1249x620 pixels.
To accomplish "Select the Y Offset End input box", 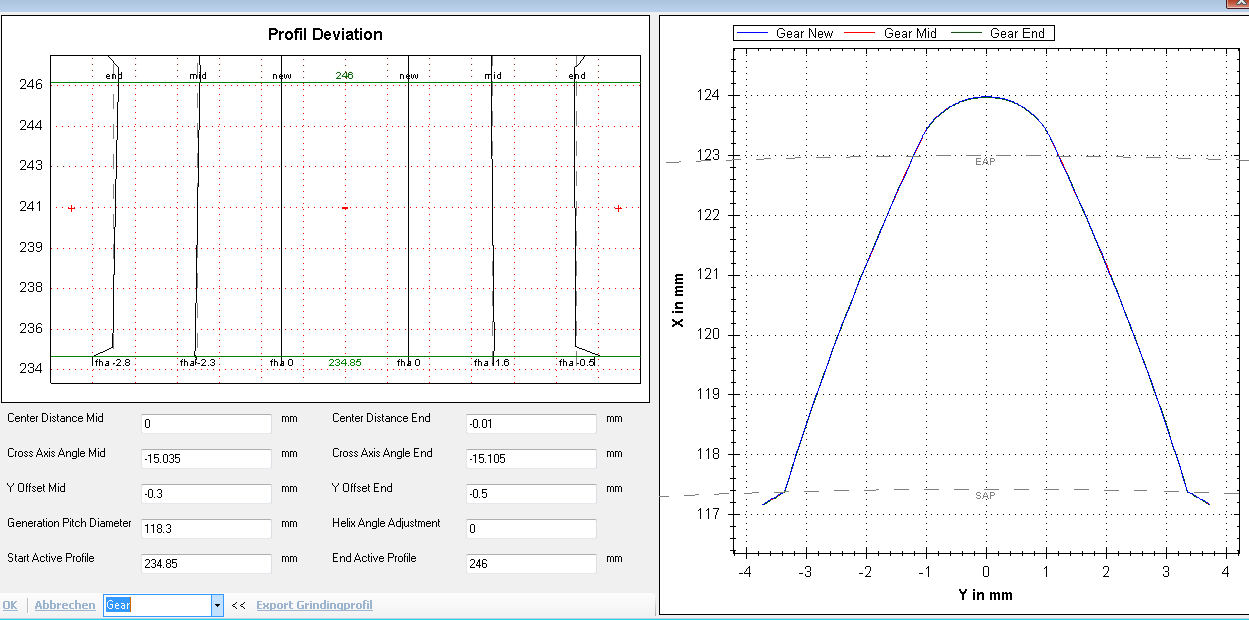I will (x=532, y=493).
